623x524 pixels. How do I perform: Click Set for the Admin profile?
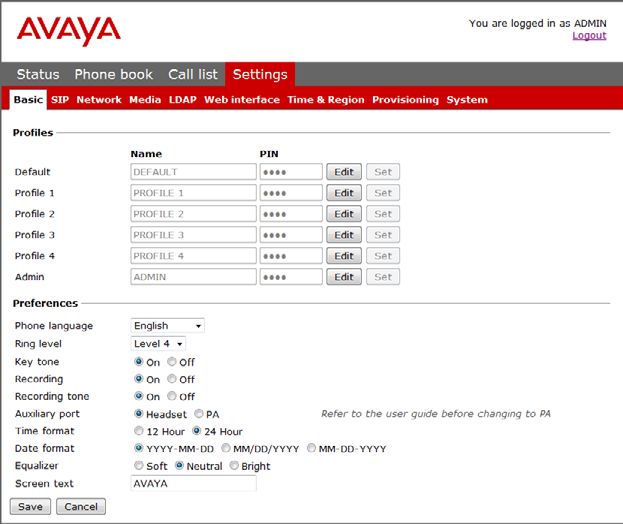[383, 277]
